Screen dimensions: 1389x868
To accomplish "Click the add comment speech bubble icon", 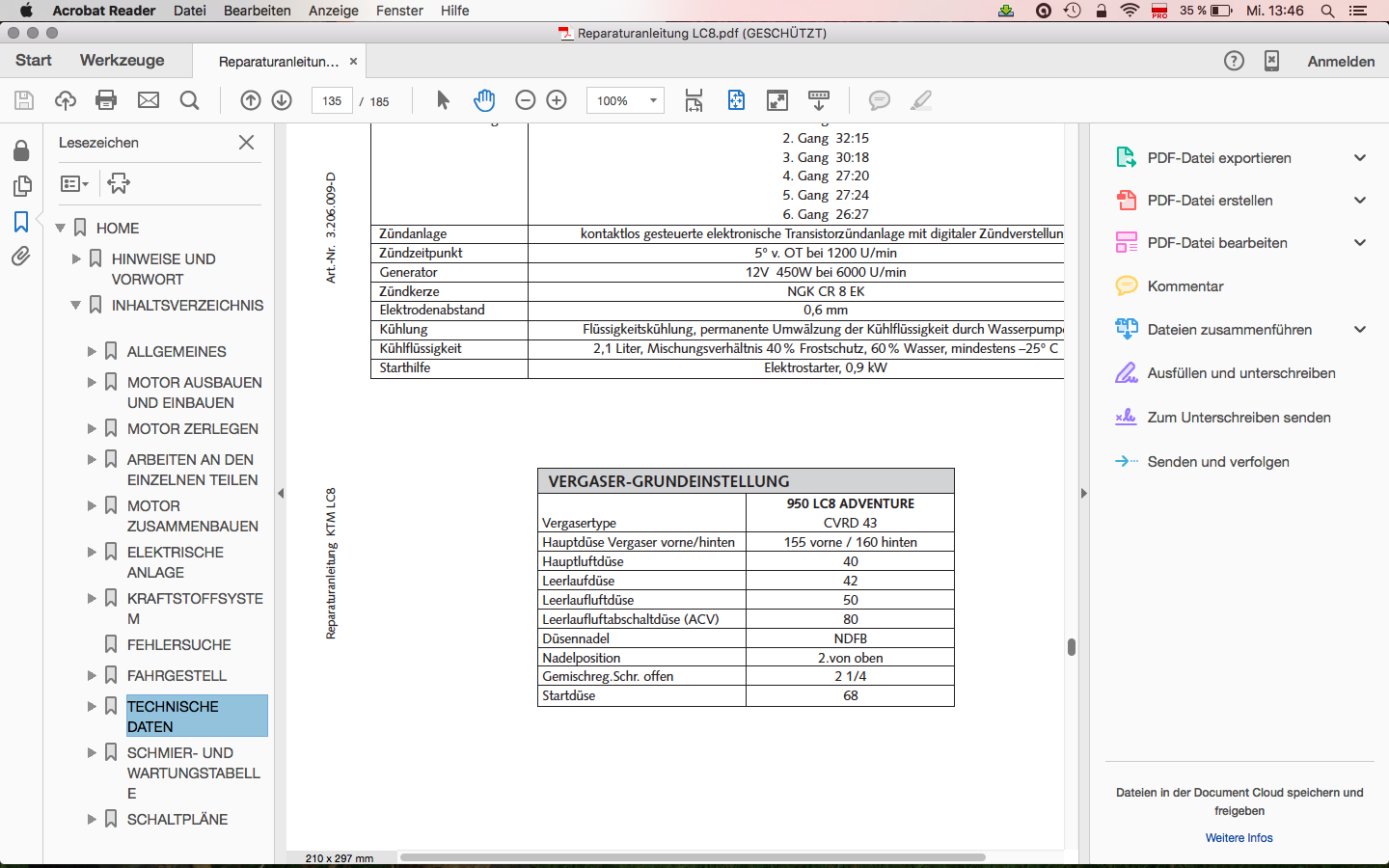I will pos(879,100).
